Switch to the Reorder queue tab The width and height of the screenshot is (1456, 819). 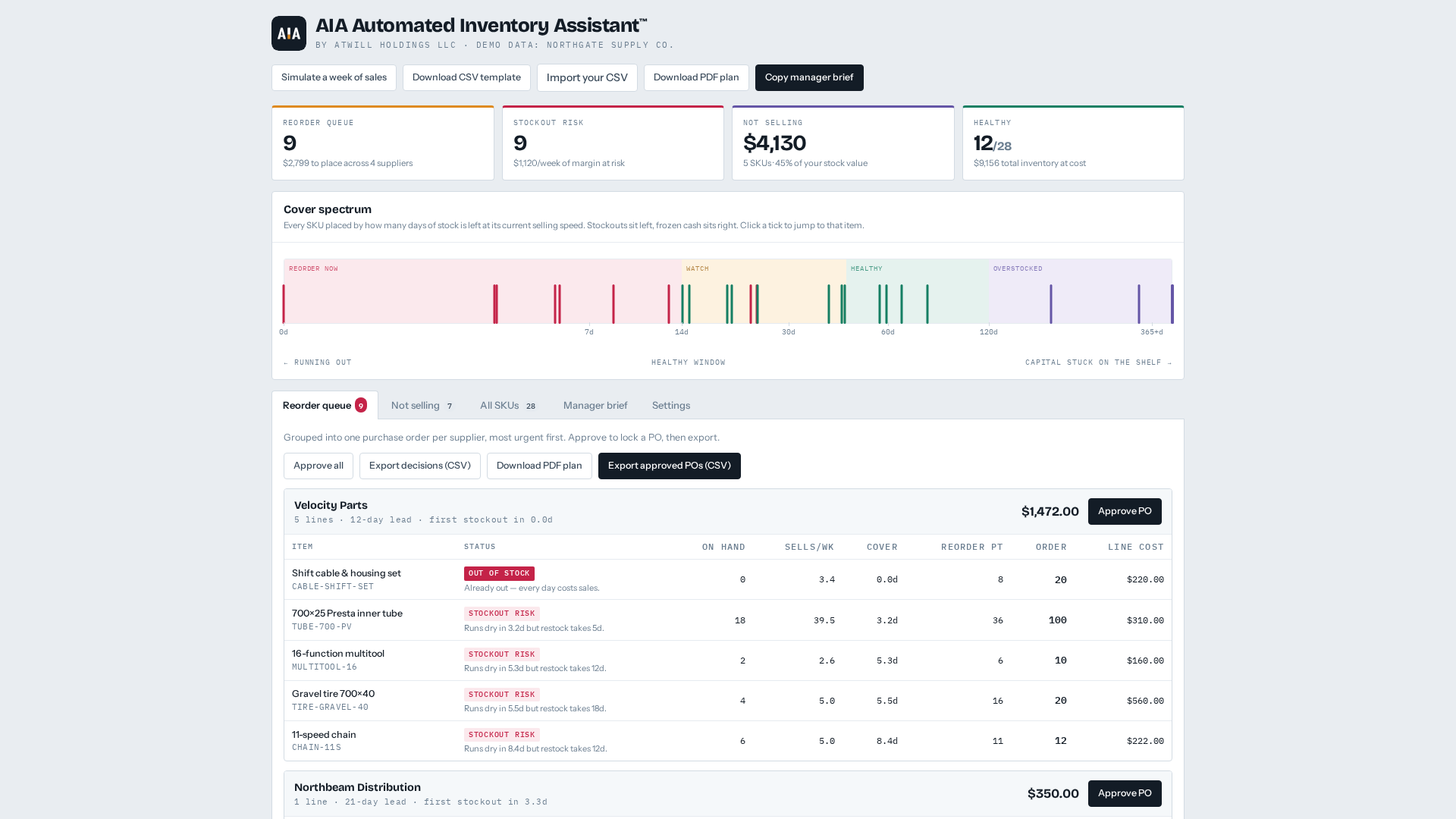point(325,406)
